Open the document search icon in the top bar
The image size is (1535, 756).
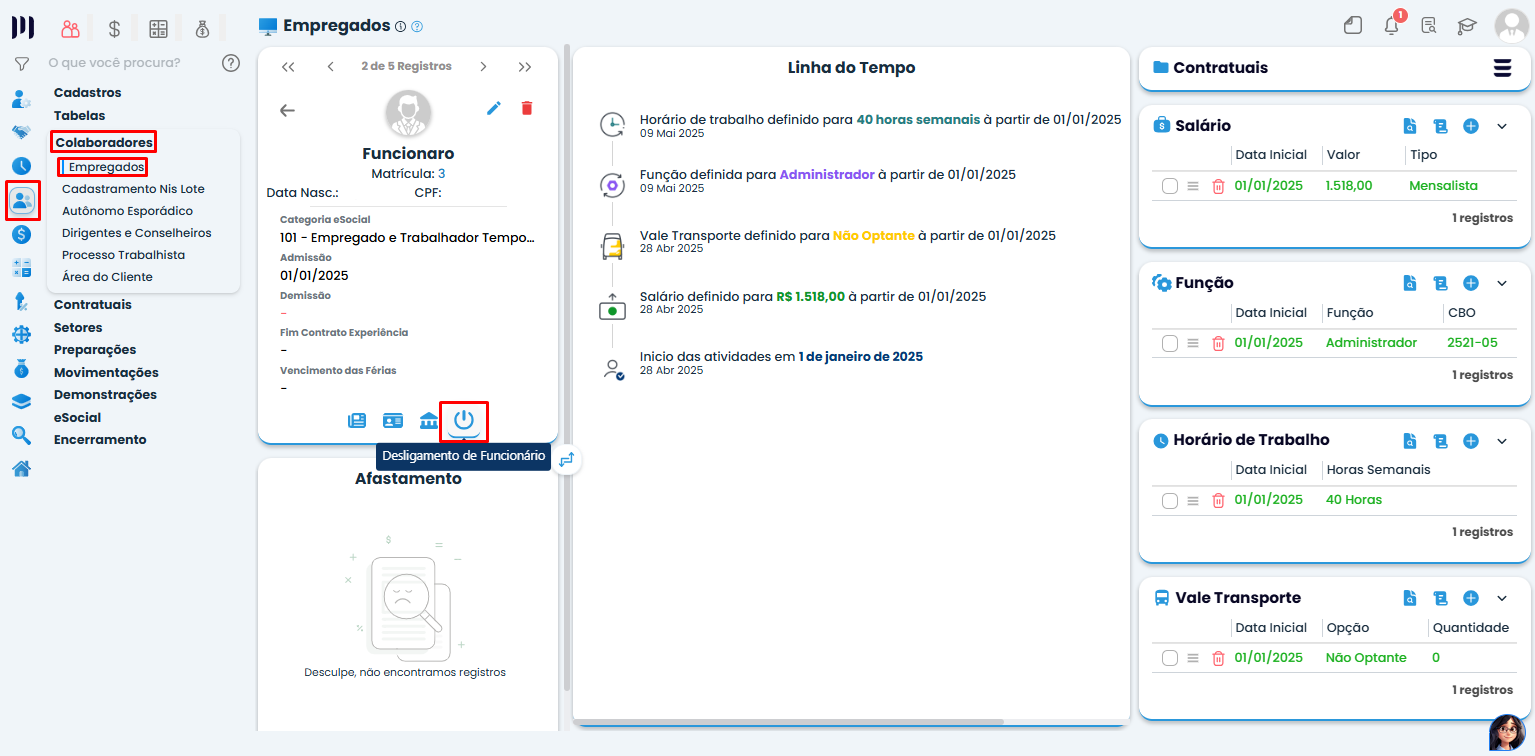(x=1429, y=26)
